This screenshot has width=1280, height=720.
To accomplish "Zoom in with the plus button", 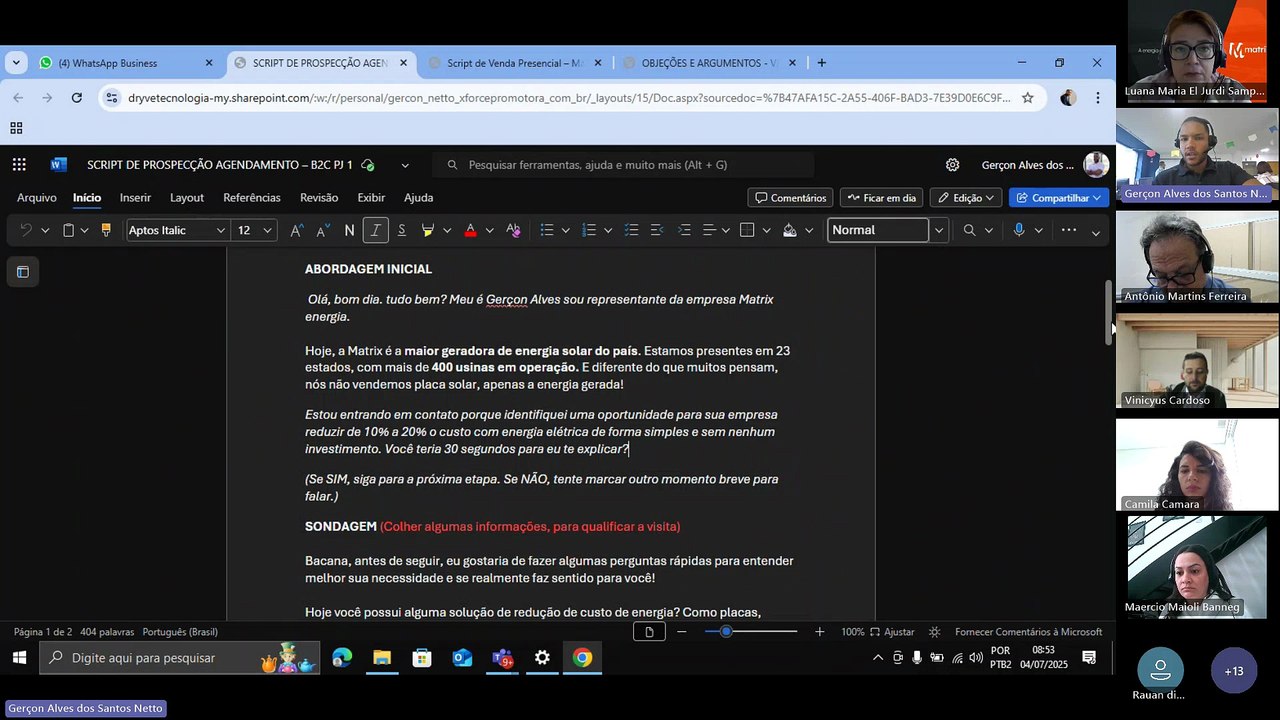I will [820, 632].
